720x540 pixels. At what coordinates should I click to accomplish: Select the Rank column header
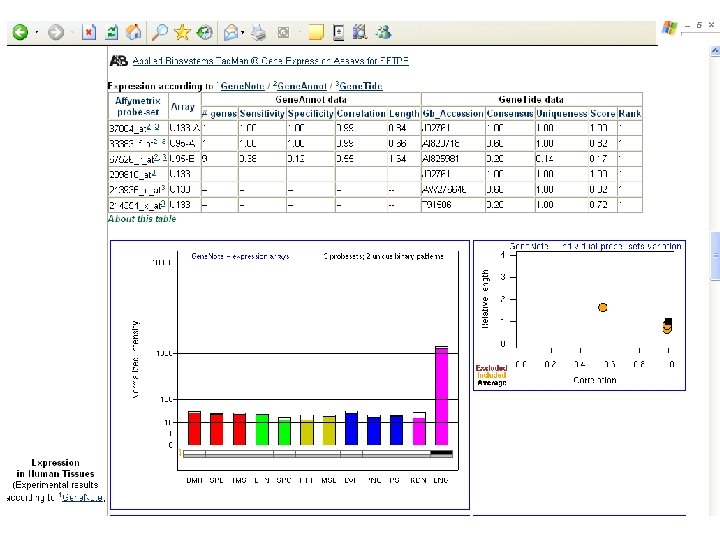click(x=630, y=113)
